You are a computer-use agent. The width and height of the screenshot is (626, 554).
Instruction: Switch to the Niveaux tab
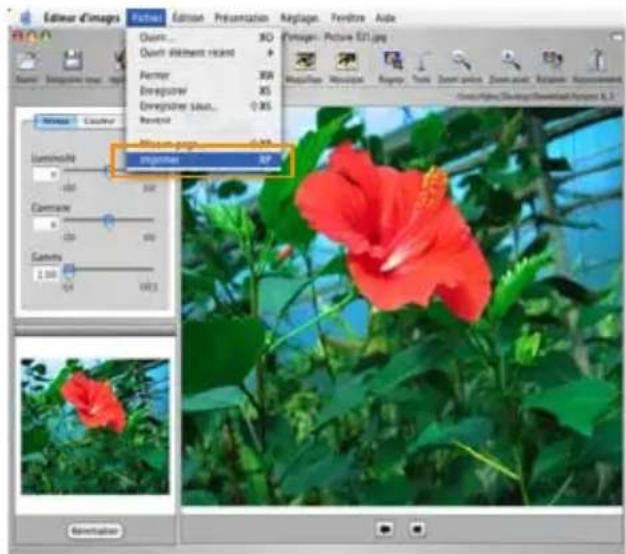point(56,121)
